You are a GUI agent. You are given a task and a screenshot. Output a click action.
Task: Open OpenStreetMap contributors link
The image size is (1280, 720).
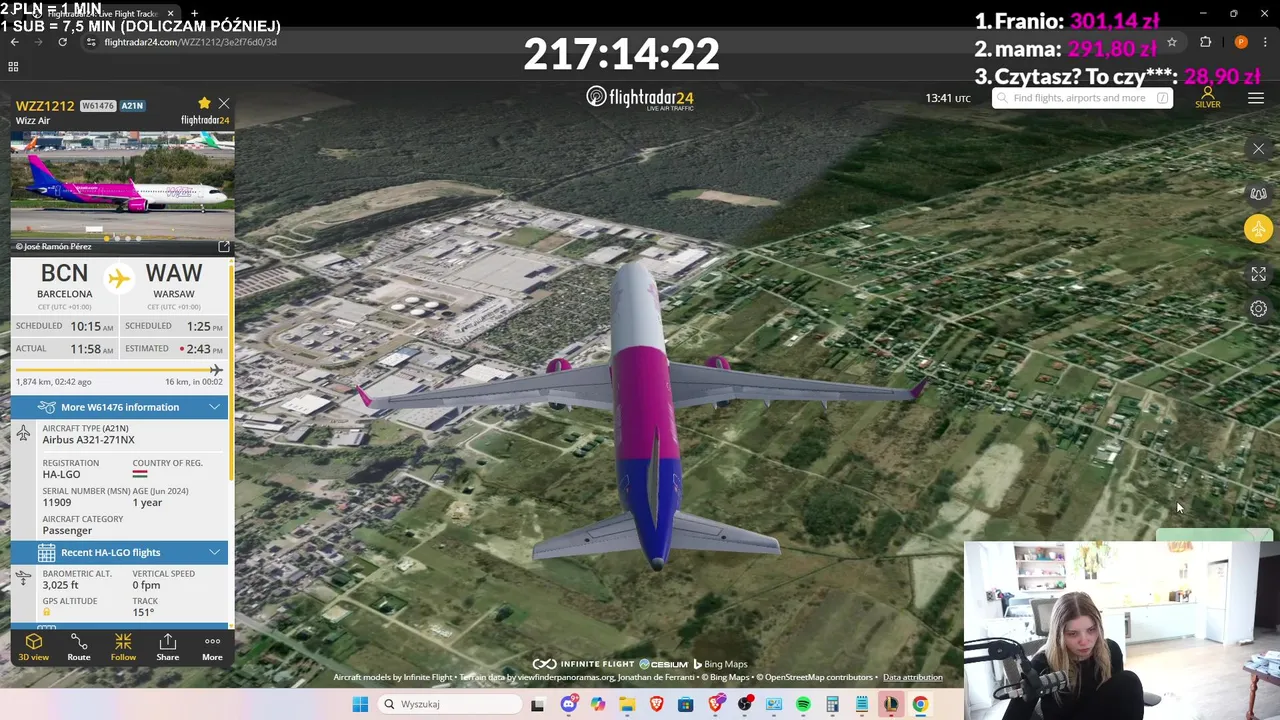click(x=816, y=677)
